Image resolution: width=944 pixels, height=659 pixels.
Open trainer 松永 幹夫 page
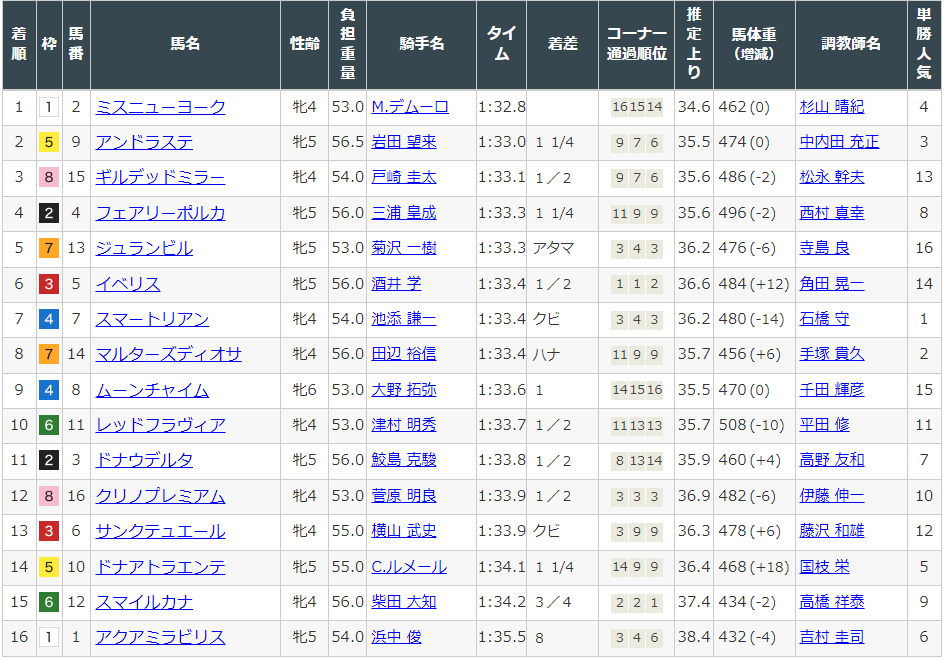click(831, 178)
